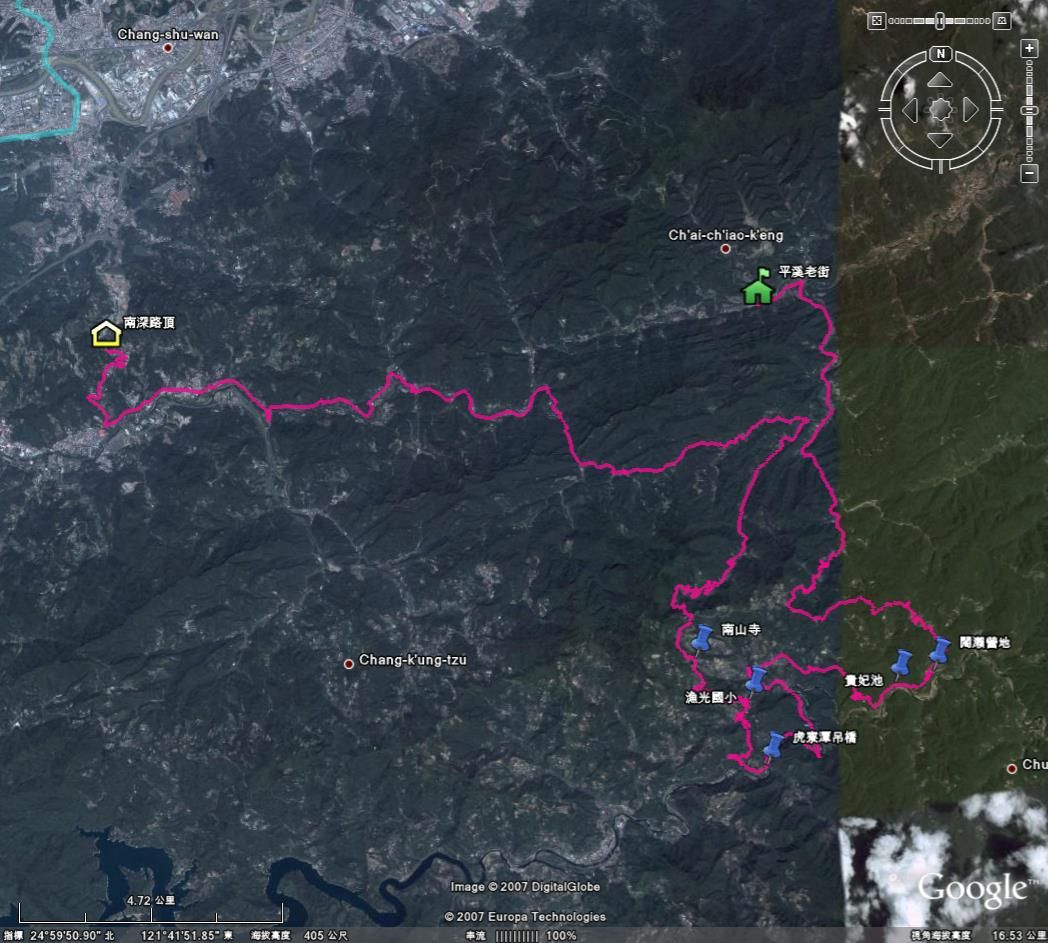1048x943 pixels.
Task: Click the Google logo watermark
Action: coord(972,889)
